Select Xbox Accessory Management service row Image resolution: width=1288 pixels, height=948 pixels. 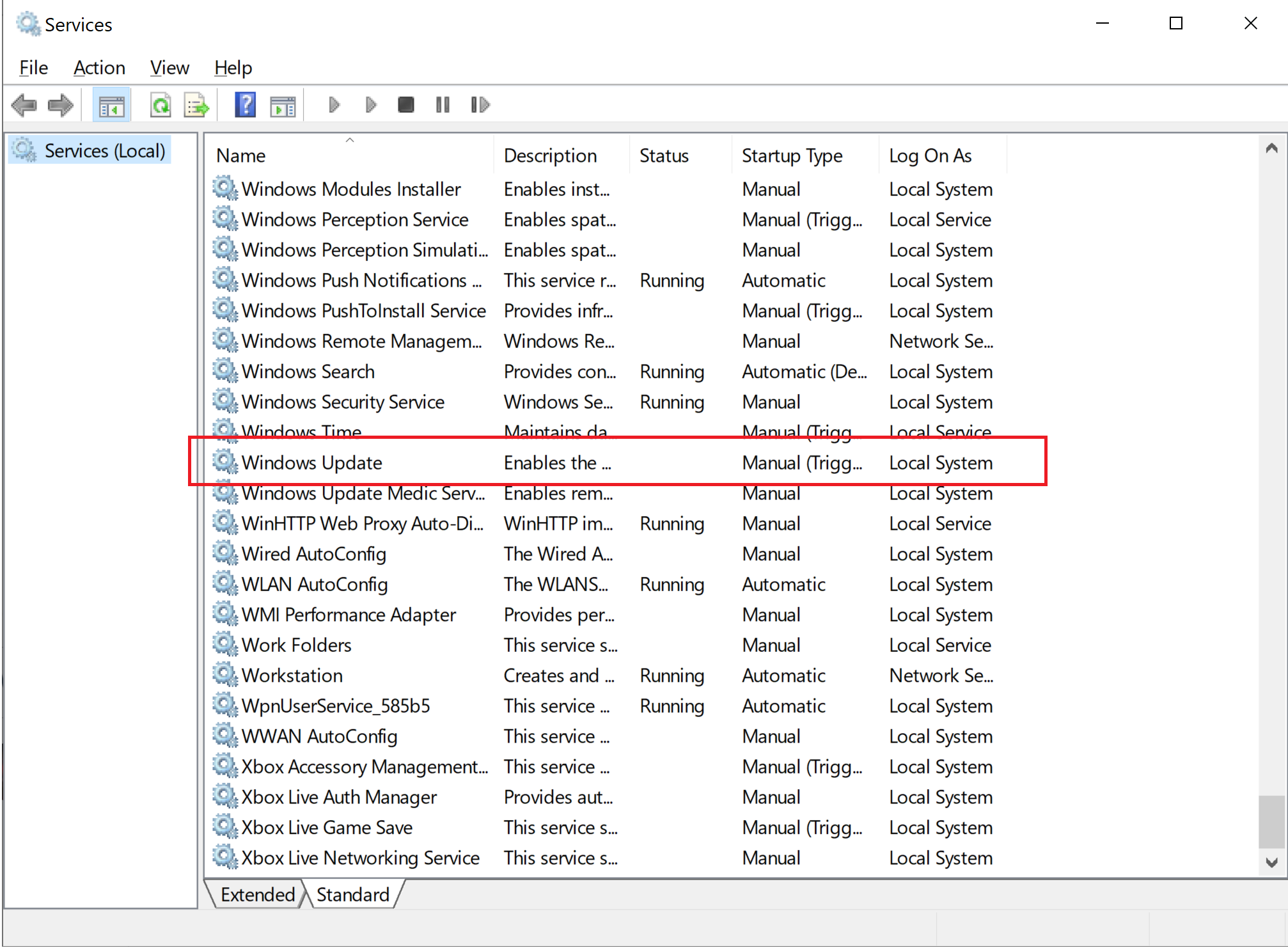[609, 766]
